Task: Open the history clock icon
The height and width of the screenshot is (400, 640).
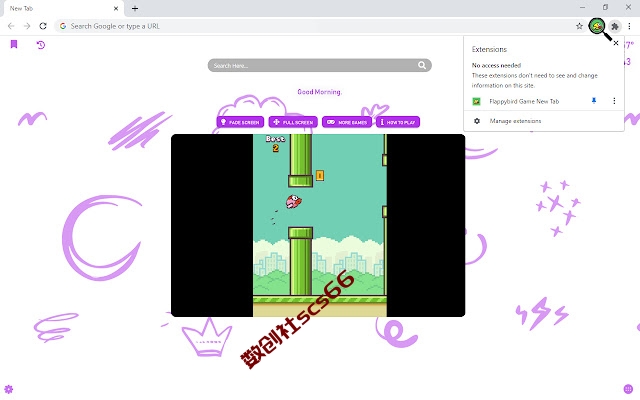Action: coord(40,44)
